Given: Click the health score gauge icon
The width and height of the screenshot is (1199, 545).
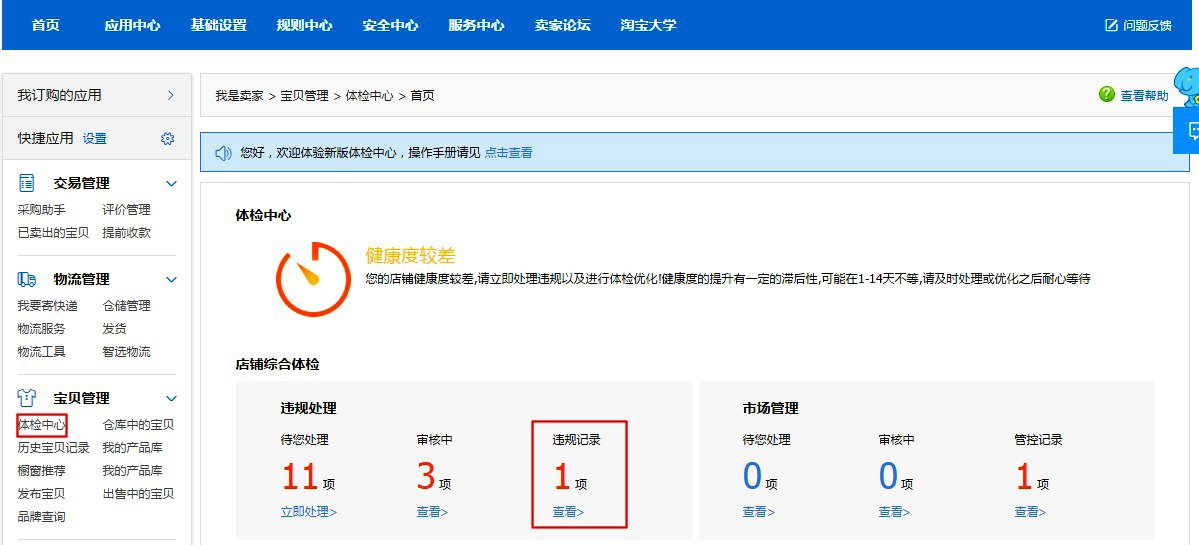Looking at the screenshot, I should [x=313, y=279].
